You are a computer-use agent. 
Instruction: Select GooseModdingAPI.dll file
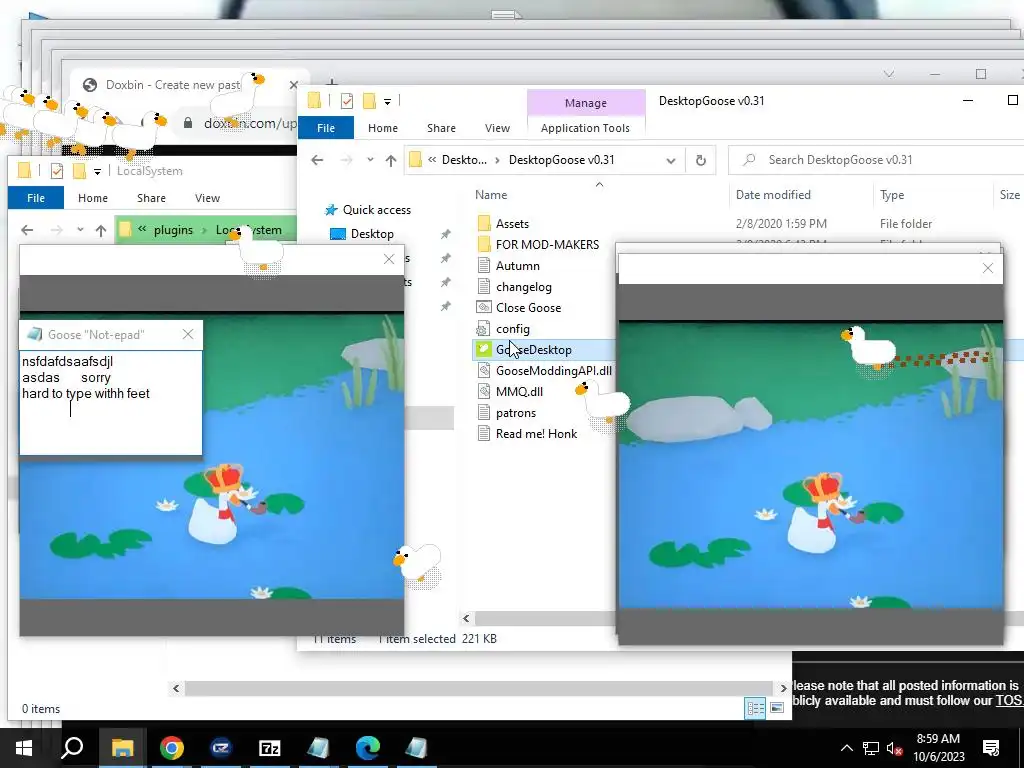coord(553,371)
